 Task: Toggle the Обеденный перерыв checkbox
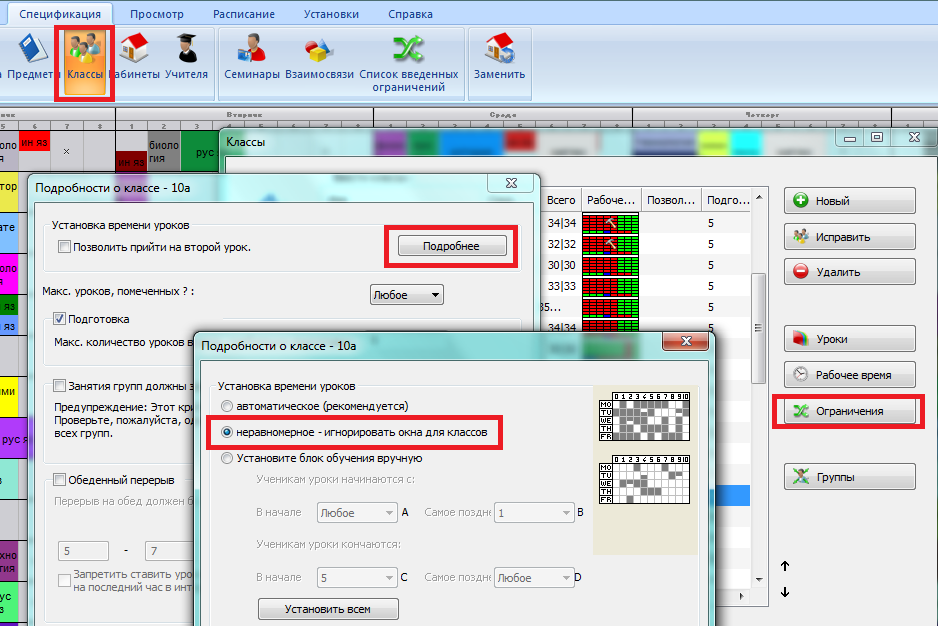[60, 480]
